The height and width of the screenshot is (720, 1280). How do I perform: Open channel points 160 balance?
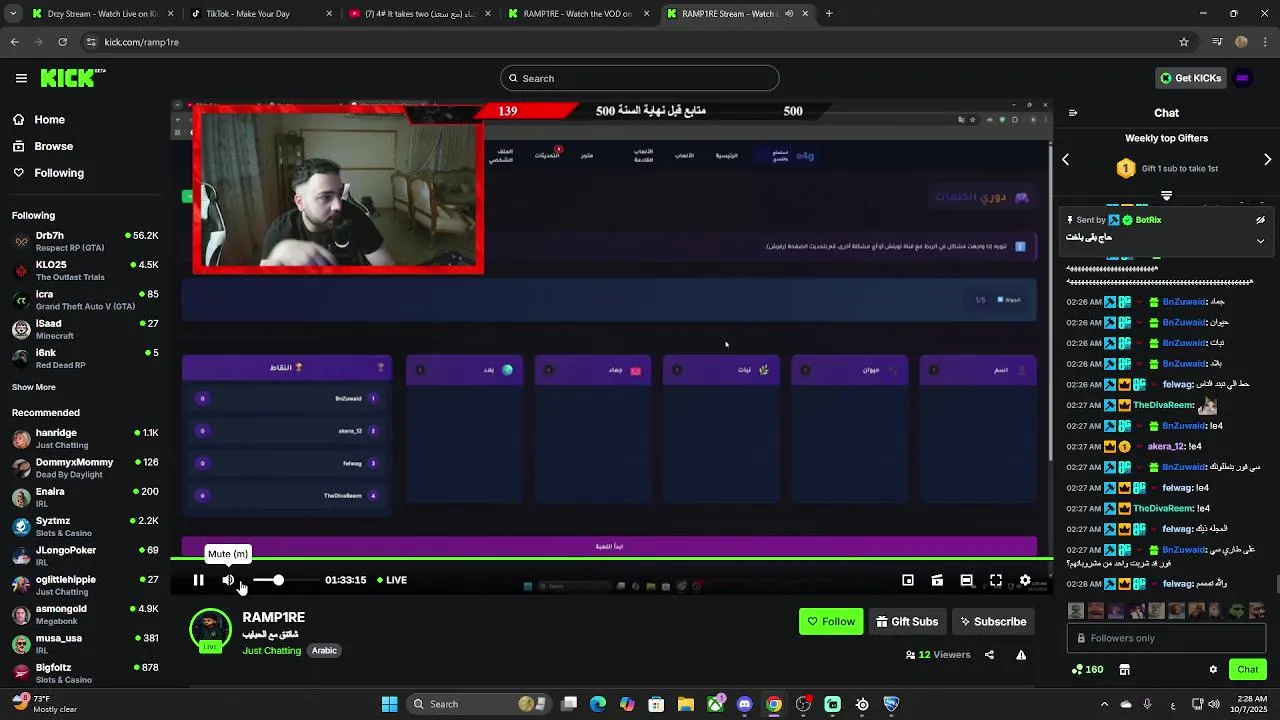click(x=1087, y=669)
